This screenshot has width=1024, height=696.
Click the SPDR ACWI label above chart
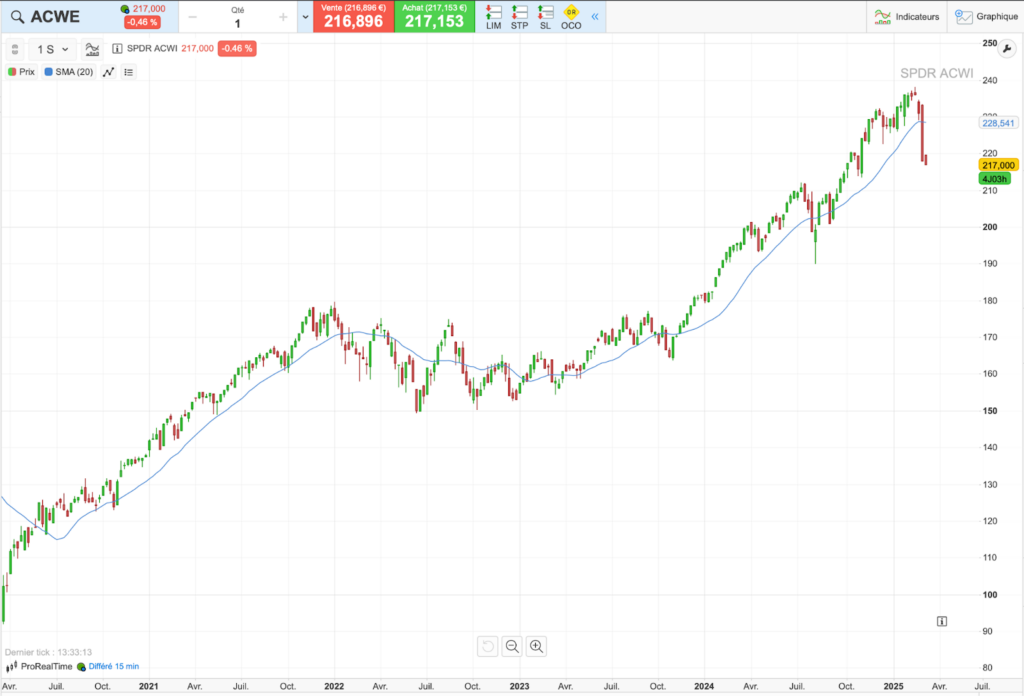tap(152, 48)
